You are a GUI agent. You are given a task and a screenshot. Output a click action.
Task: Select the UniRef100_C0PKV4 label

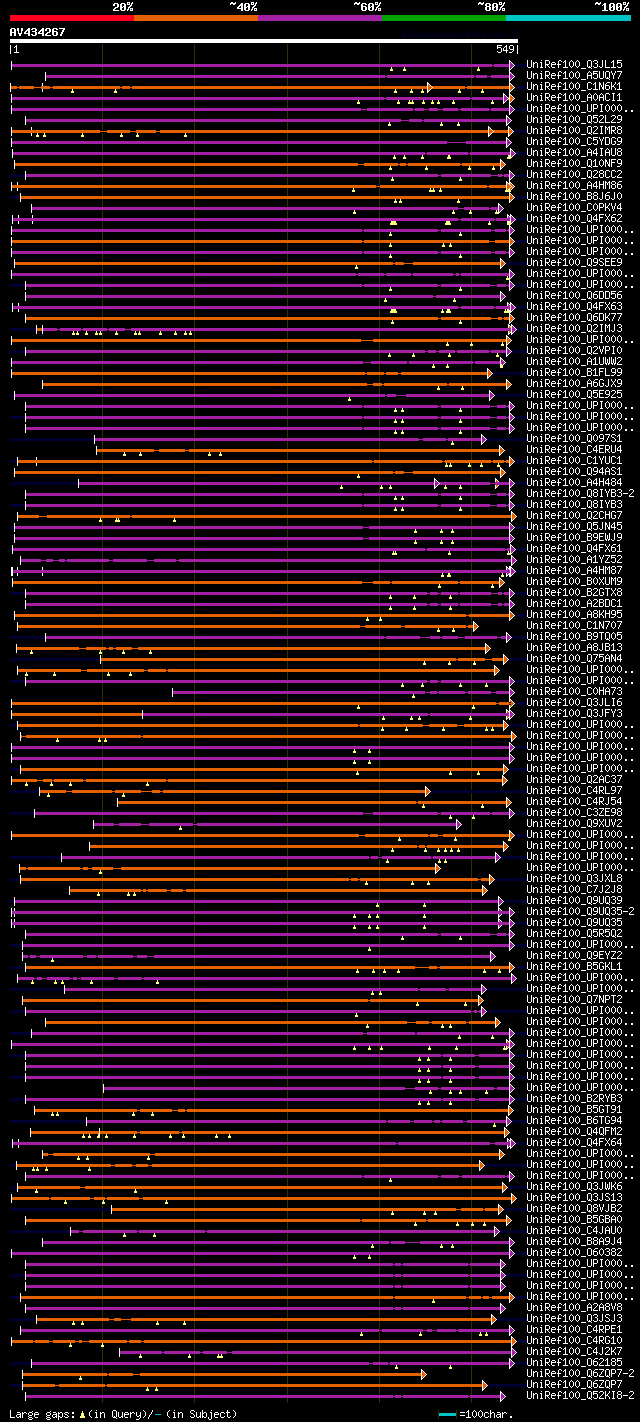(x=574, y=207)
